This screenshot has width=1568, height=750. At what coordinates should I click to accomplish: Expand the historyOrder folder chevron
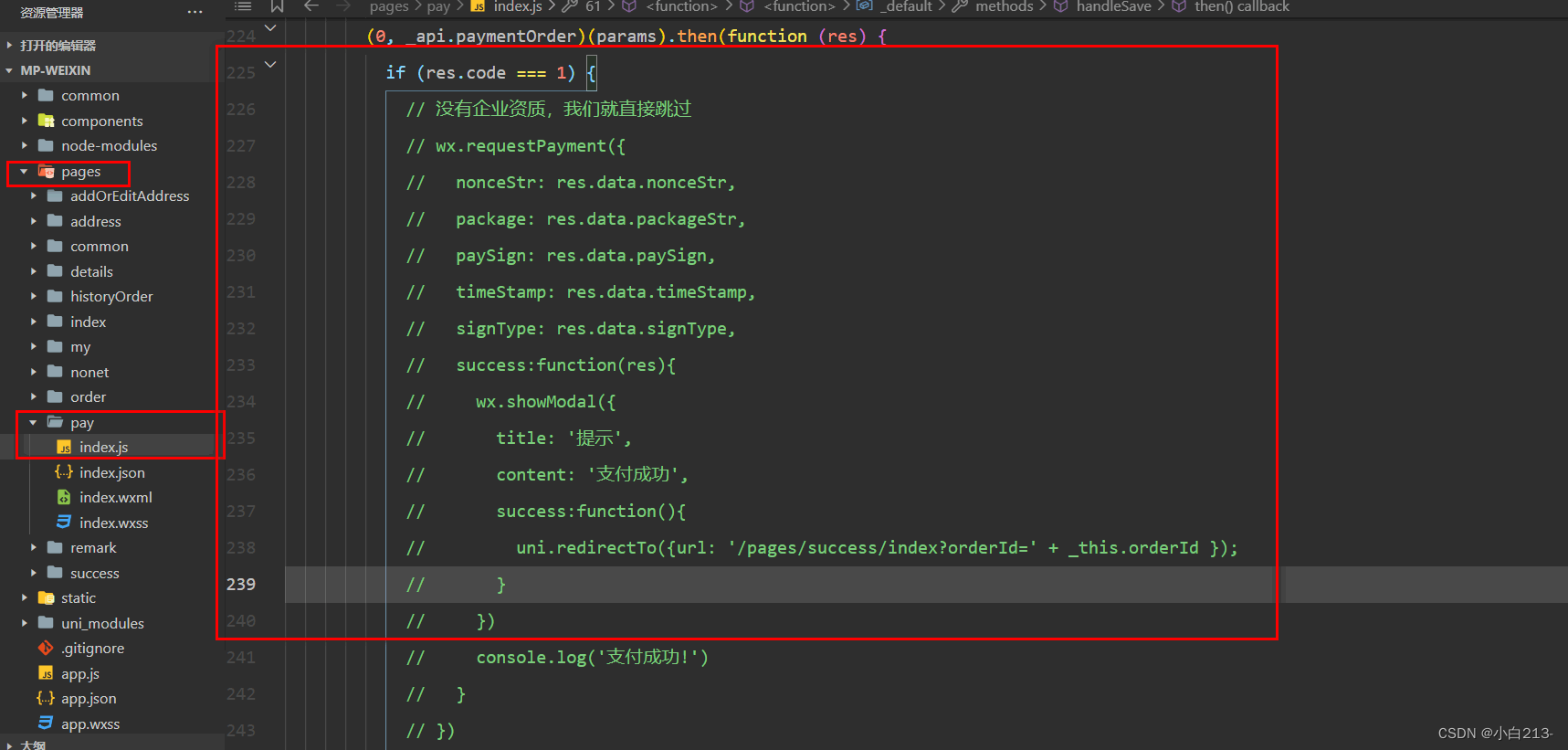(x=33, y=296)
